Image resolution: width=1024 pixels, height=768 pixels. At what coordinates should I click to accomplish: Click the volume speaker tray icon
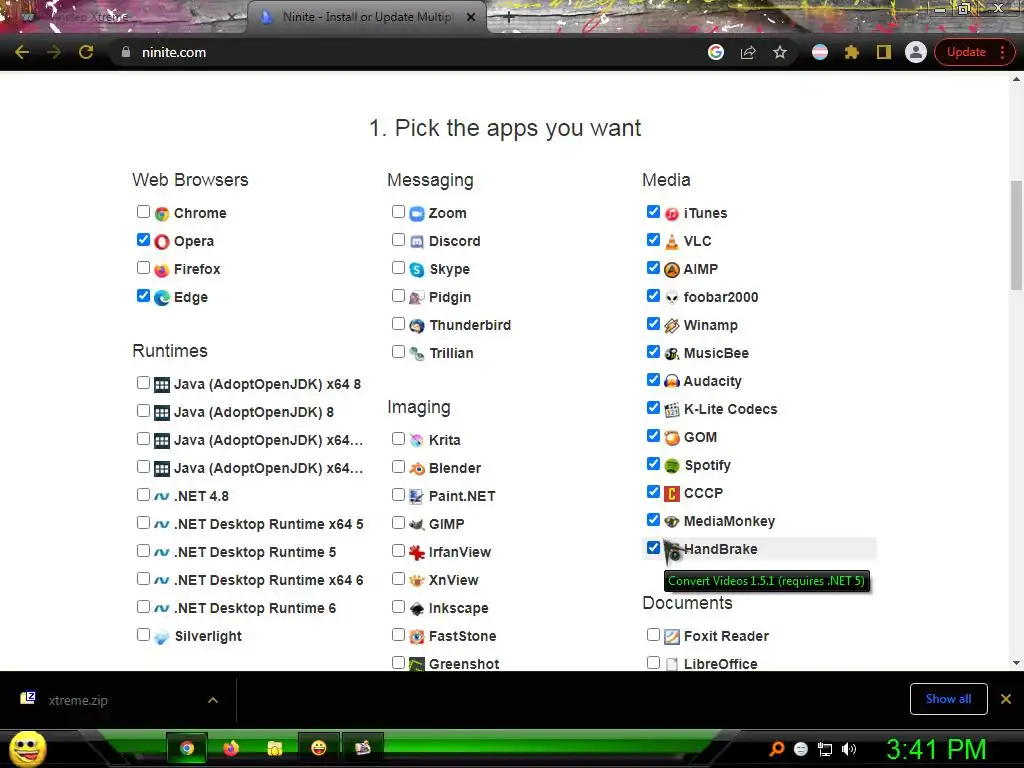point(849,749)
